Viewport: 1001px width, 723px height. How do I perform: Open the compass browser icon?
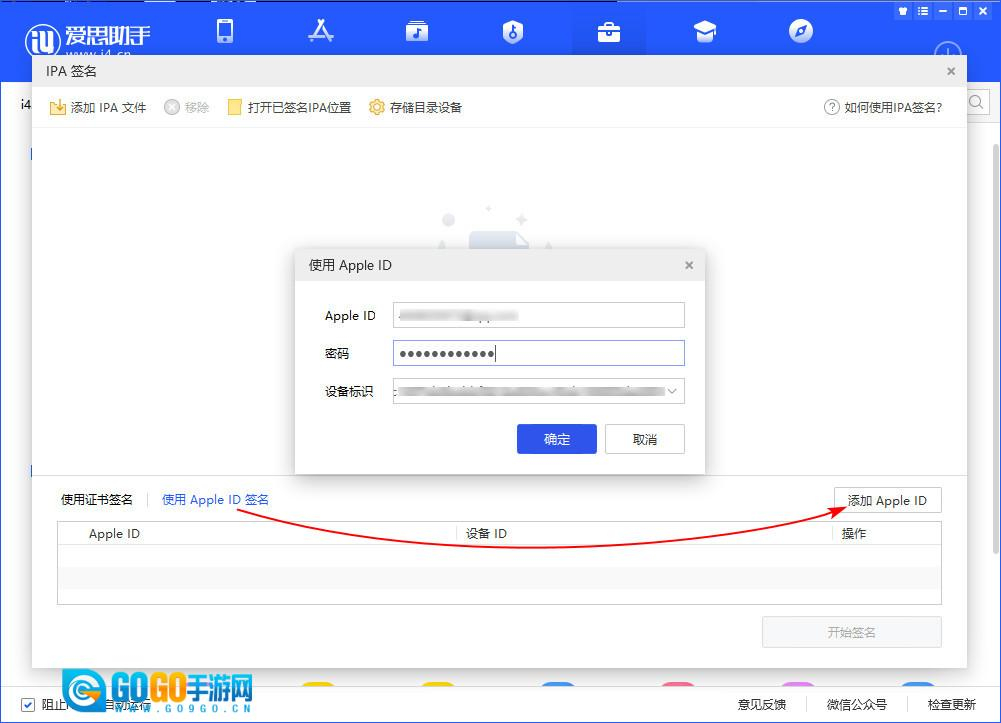(801, 31)
